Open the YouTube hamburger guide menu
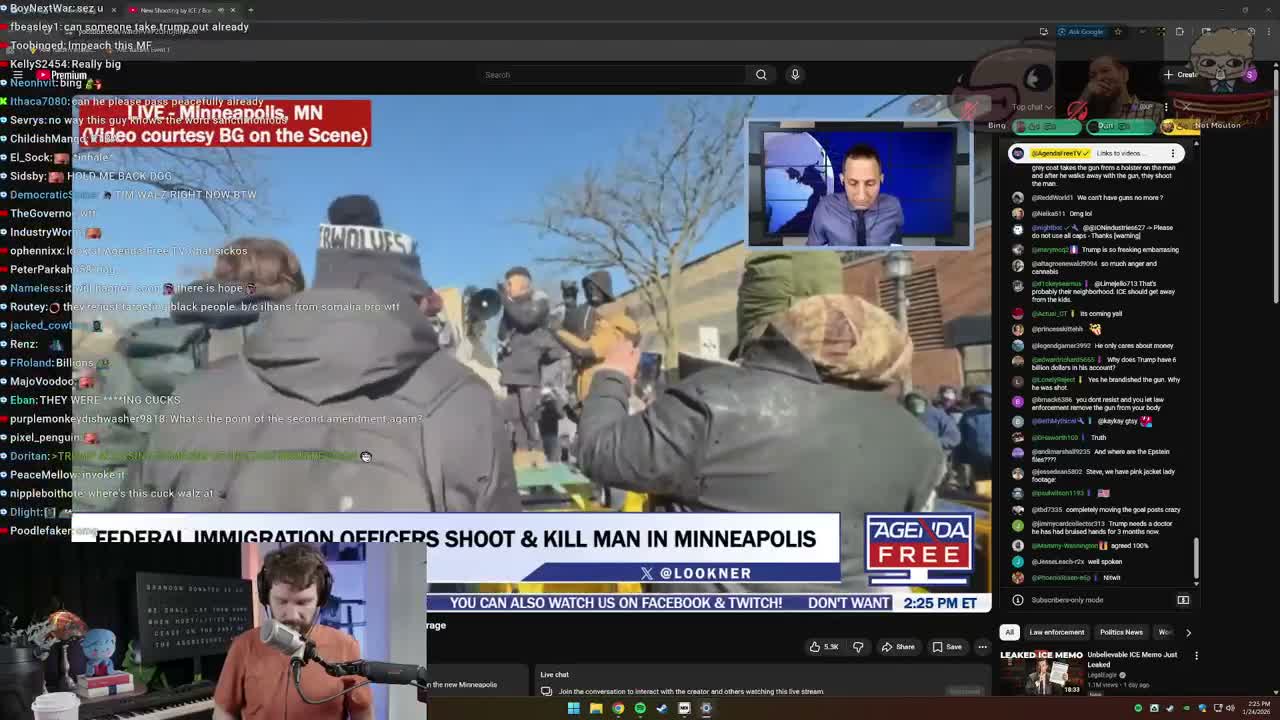The image size is (1280, 720). pyautogui.click(x=18, y=75)
